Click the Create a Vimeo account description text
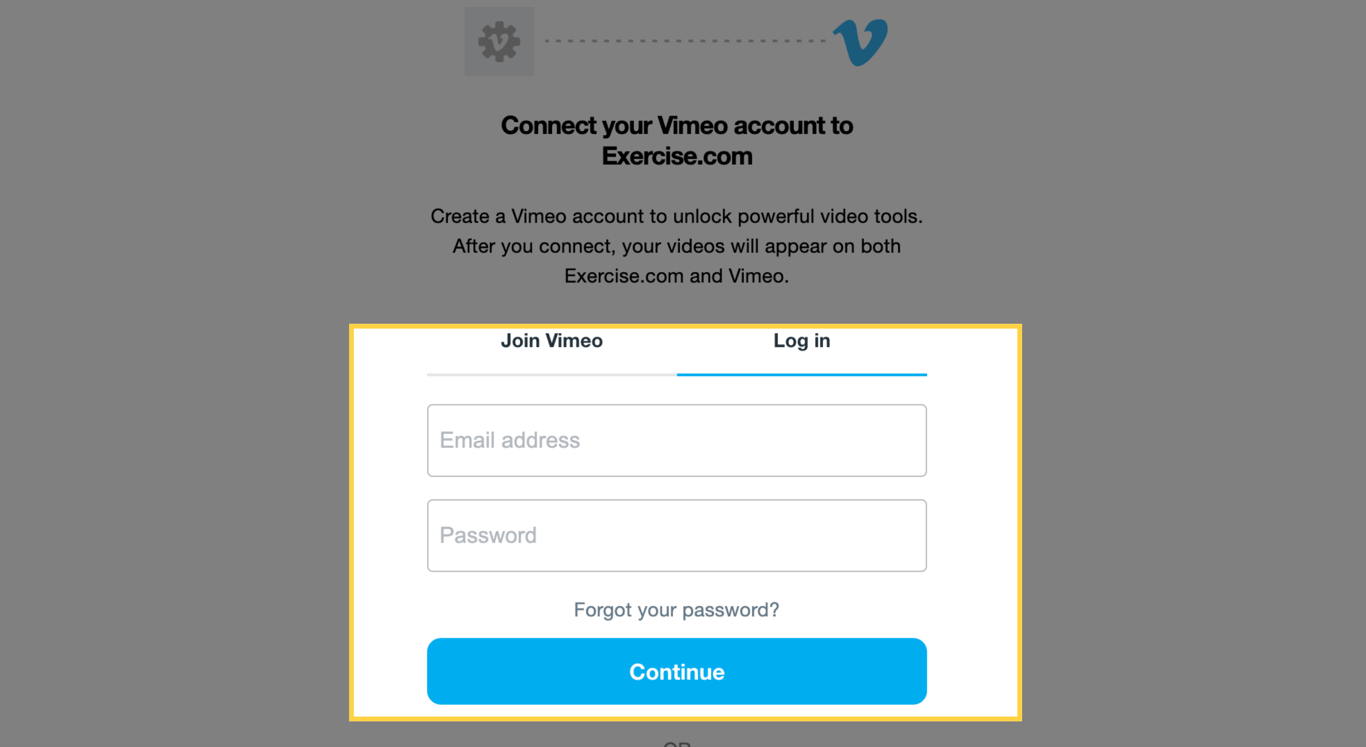1366x747 pixels. click(x=677, y=216)
